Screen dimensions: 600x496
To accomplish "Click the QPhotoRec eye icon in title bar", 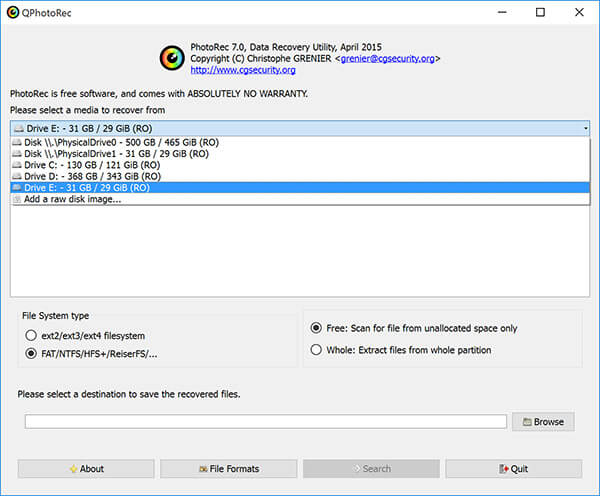I will point(13,13).
